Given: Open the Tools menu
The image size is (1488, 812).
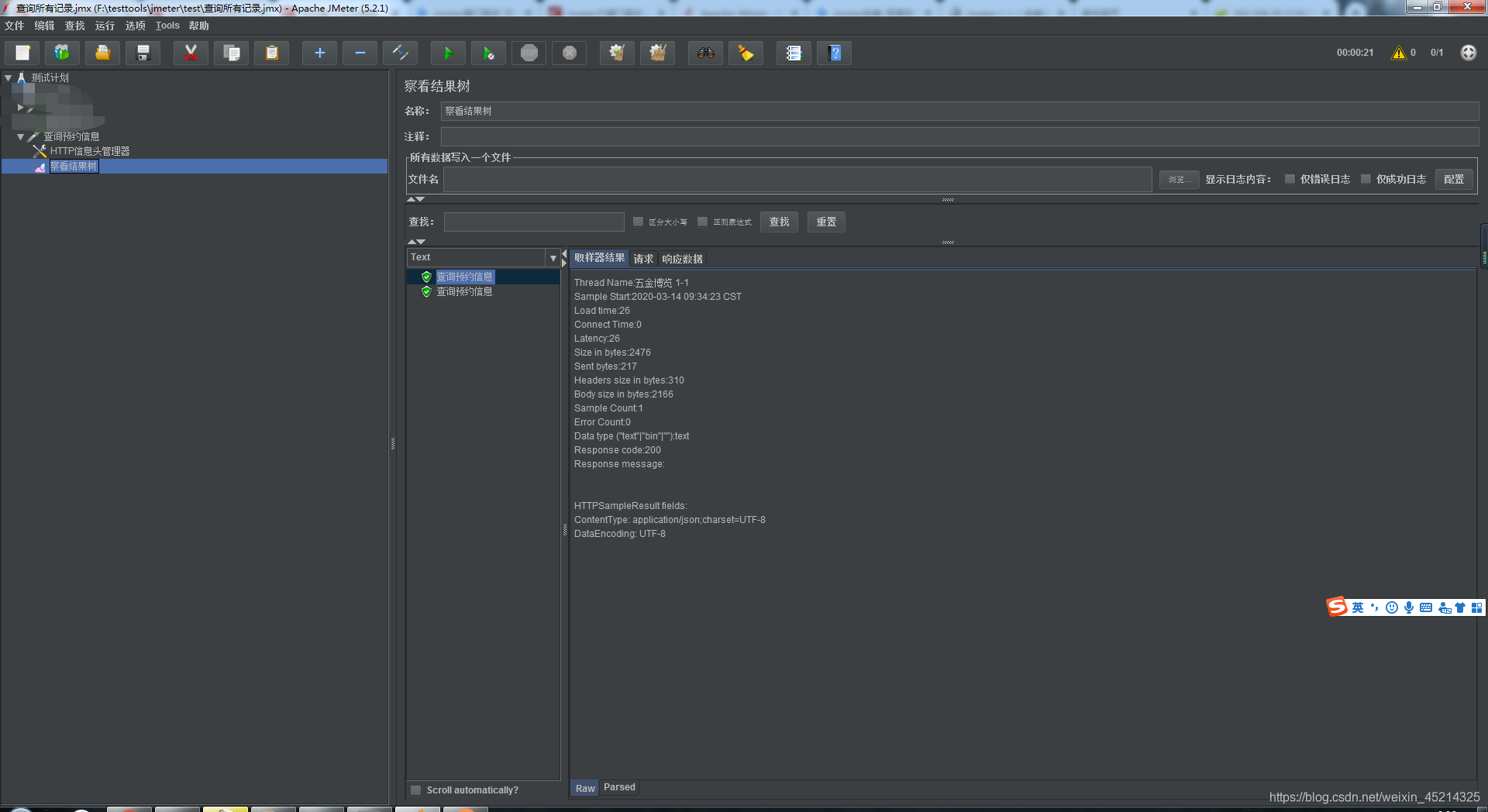Looking at the screenshot, I should [x=167, y=26].
